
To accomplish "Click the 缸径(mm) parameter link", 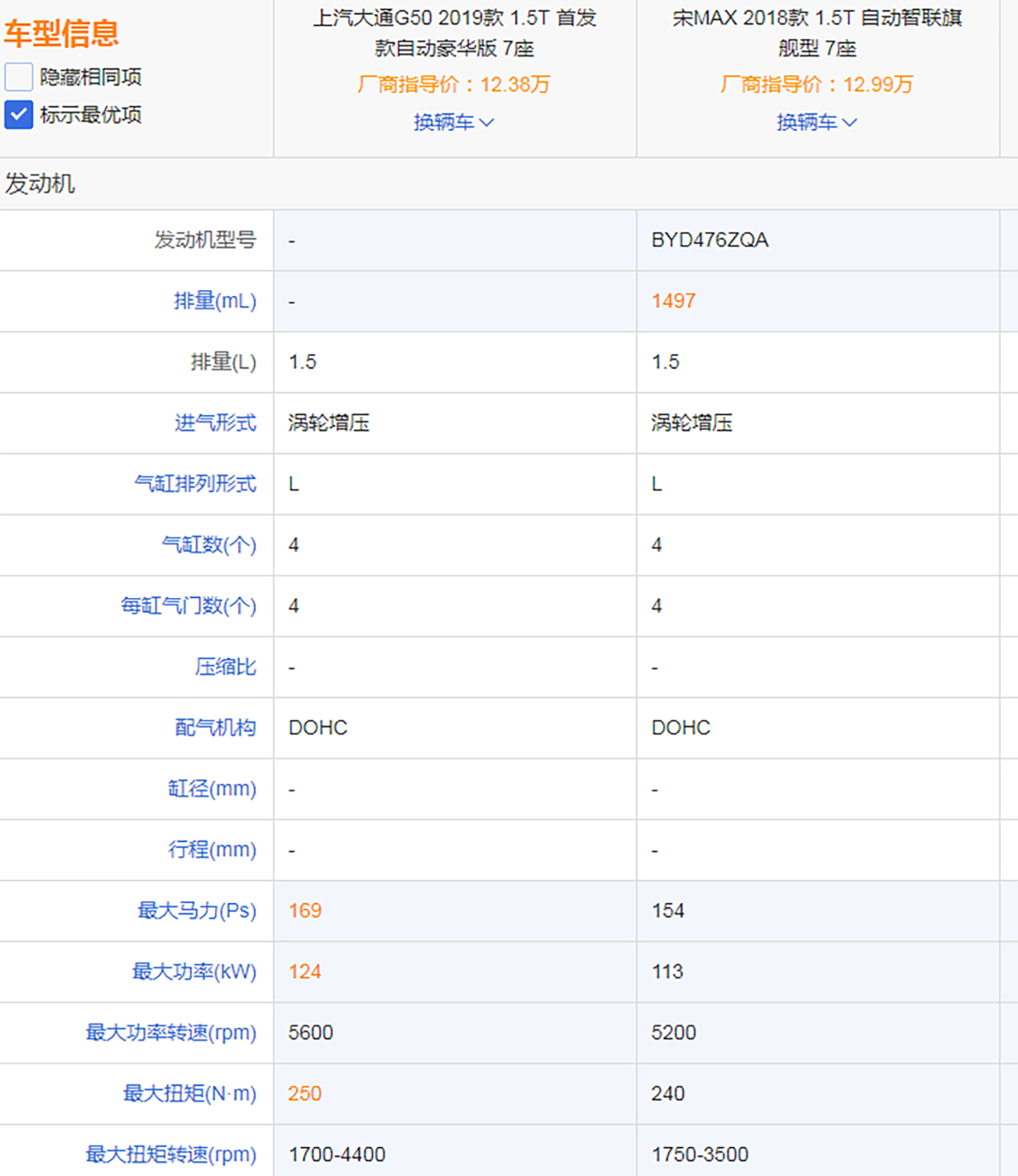I will point(212,789).
